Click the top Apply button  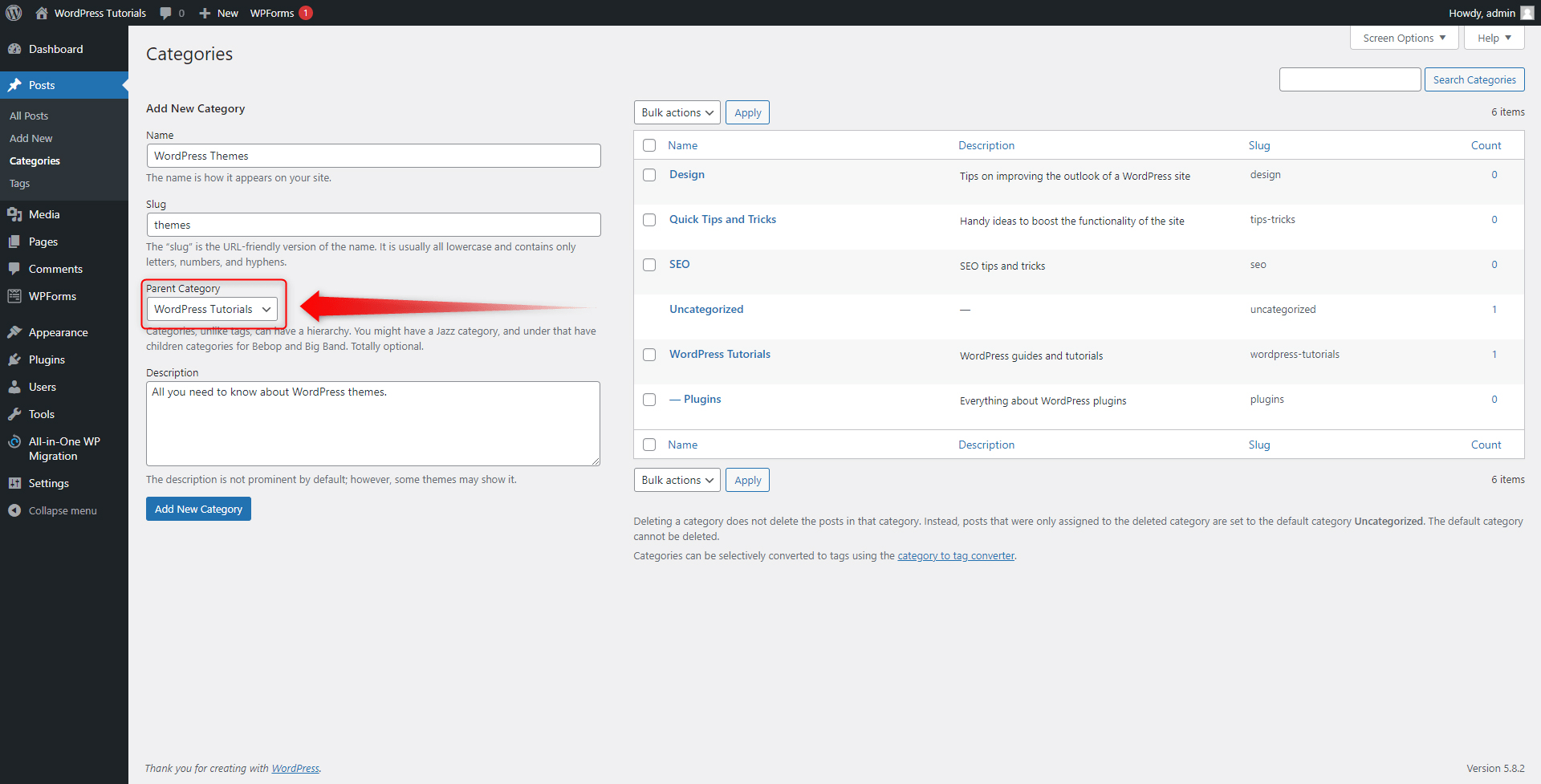[747, 112]
